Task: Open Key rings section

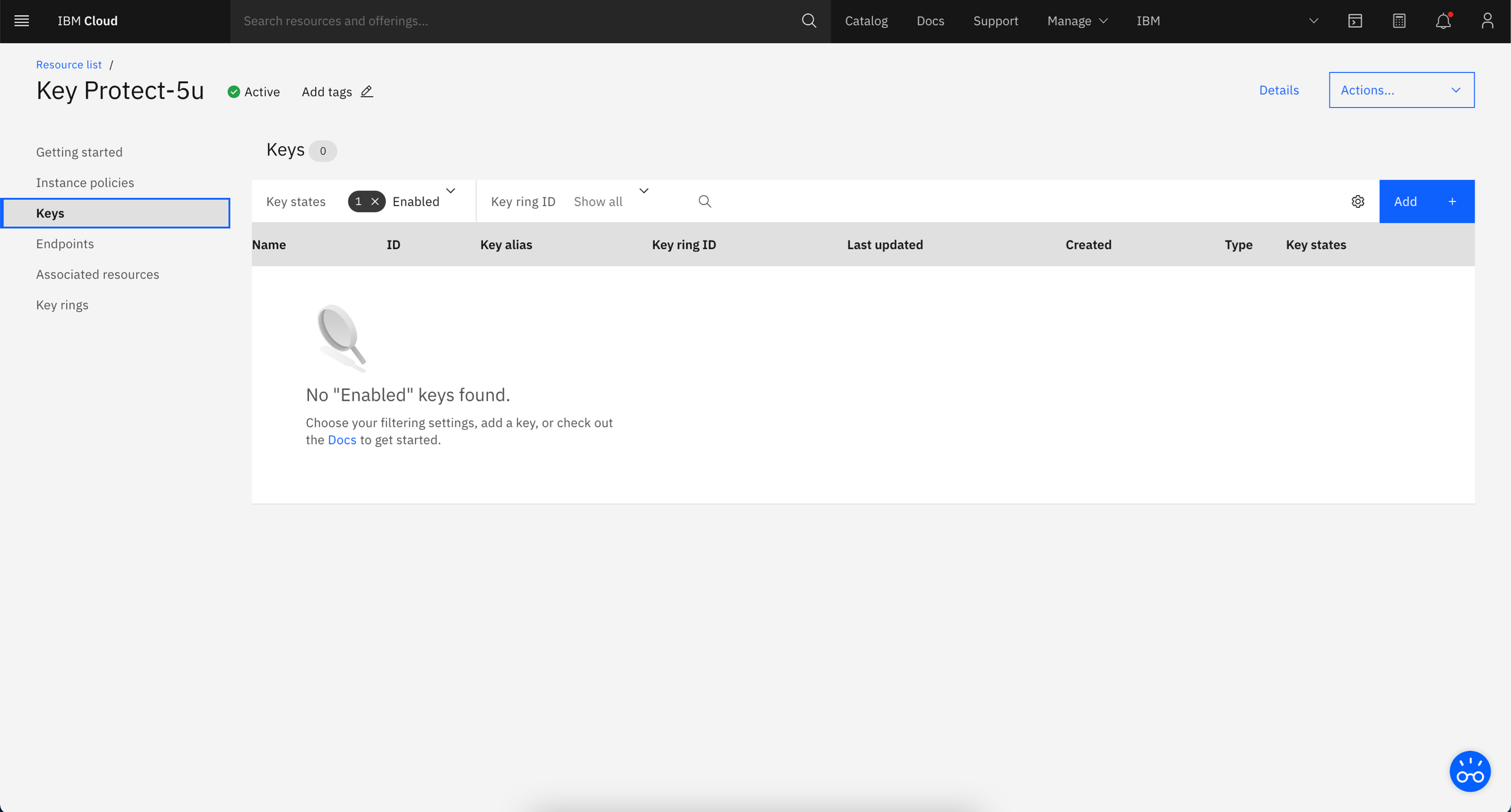Action: point(62,305)
